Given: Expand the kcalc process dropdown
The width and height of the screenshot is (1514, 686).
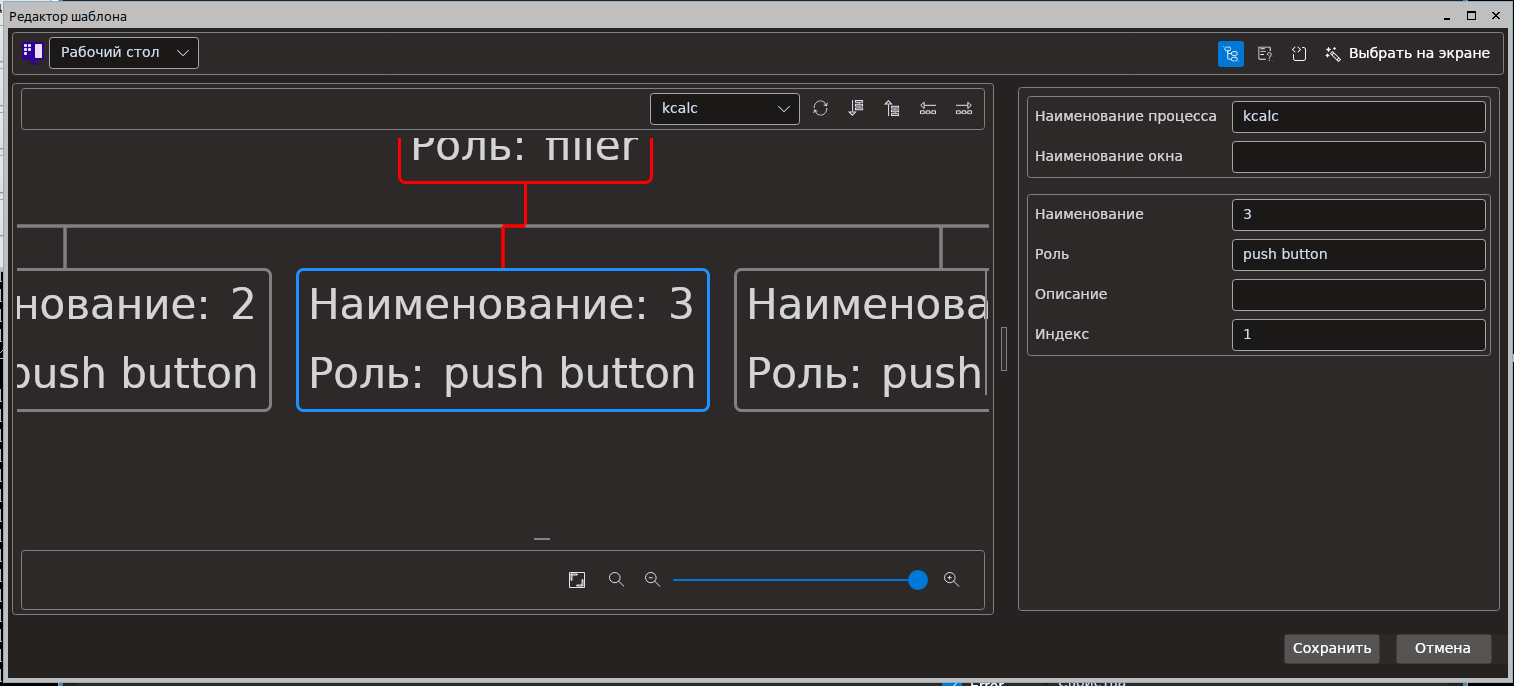Looking at the screenshot, I should click(725, 109).
